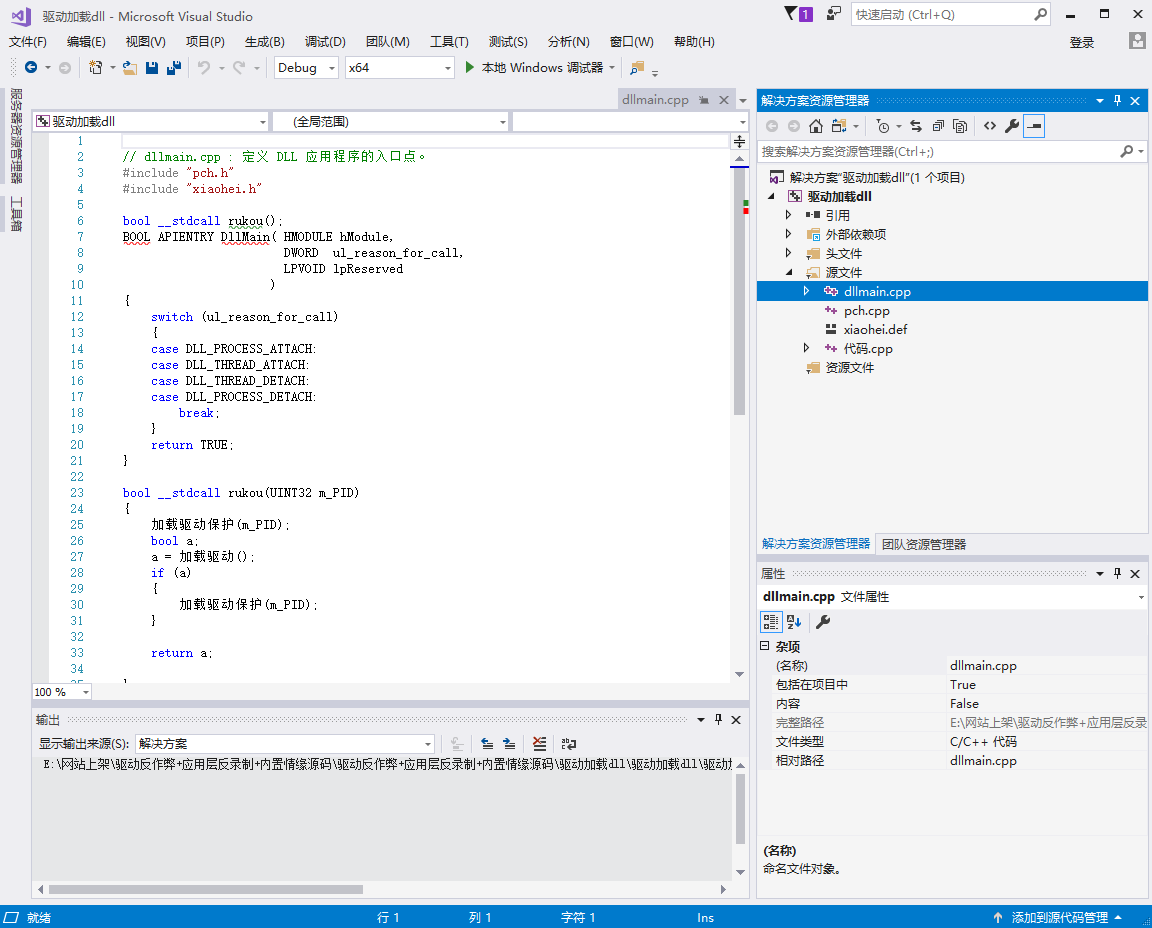
Task: Click the wrench icon in Solution Explorer
Action: (x=1011, y=126)
